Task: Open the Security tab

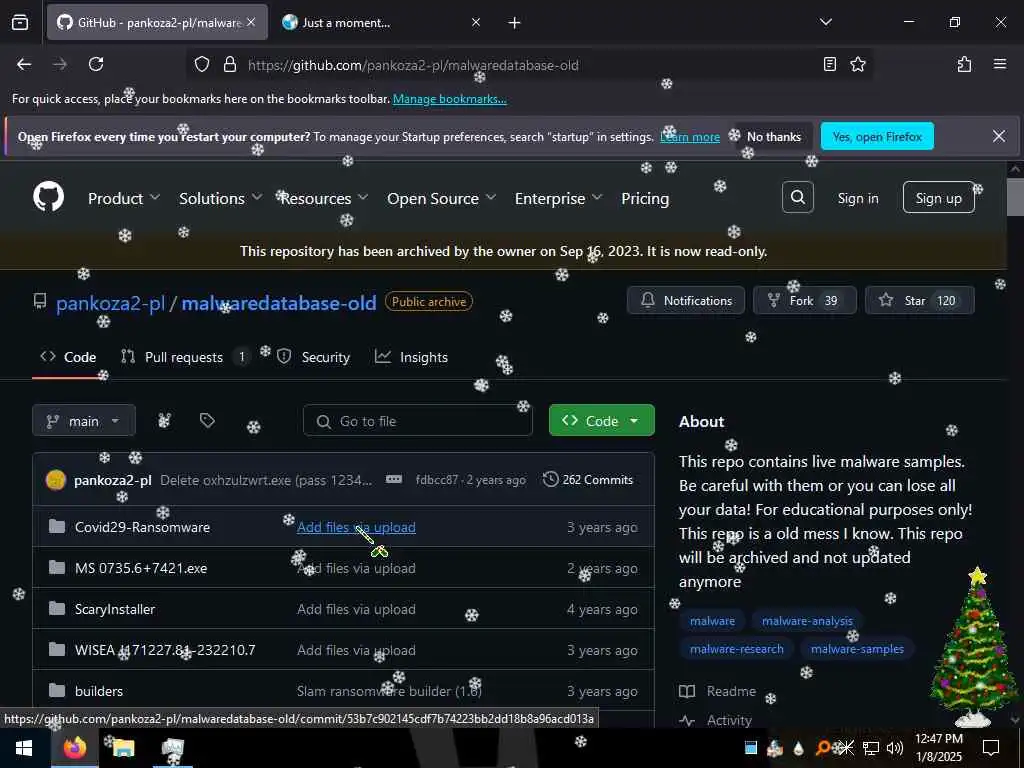Action: [x=313, y=357]
